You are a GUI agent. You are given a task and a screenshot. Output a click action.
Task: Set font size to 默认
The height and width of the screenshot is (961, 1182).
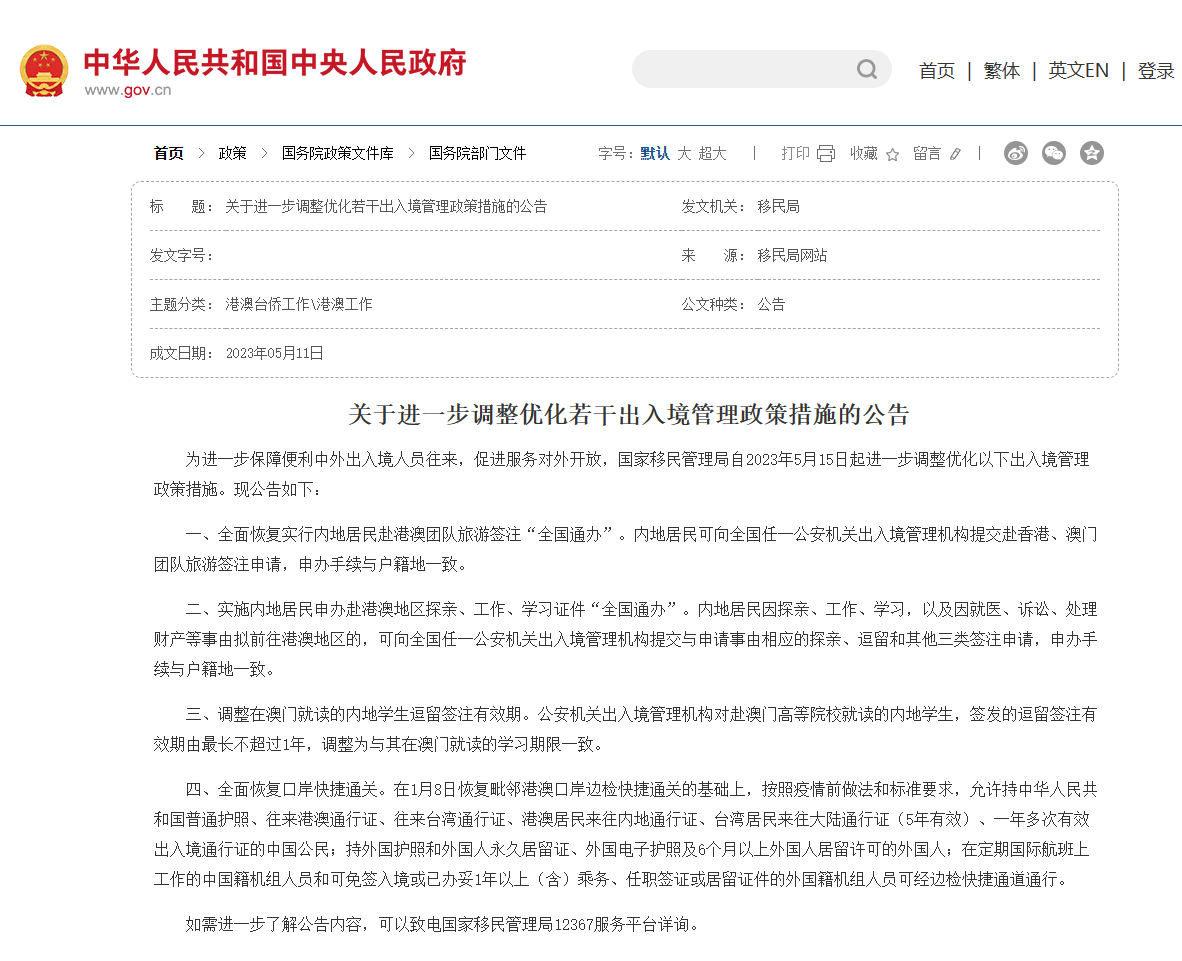point(655,153)
